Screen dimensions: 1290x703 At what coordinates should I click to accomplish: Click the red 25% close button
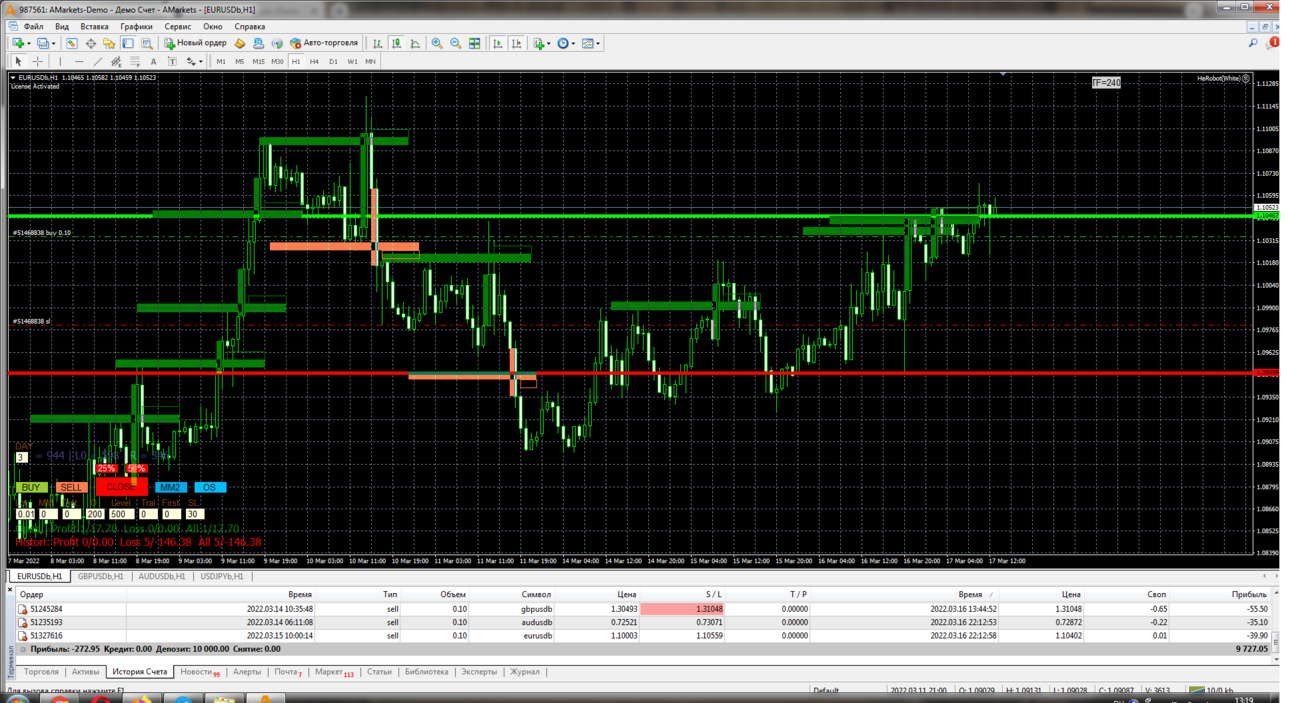[x=106, y=468]
